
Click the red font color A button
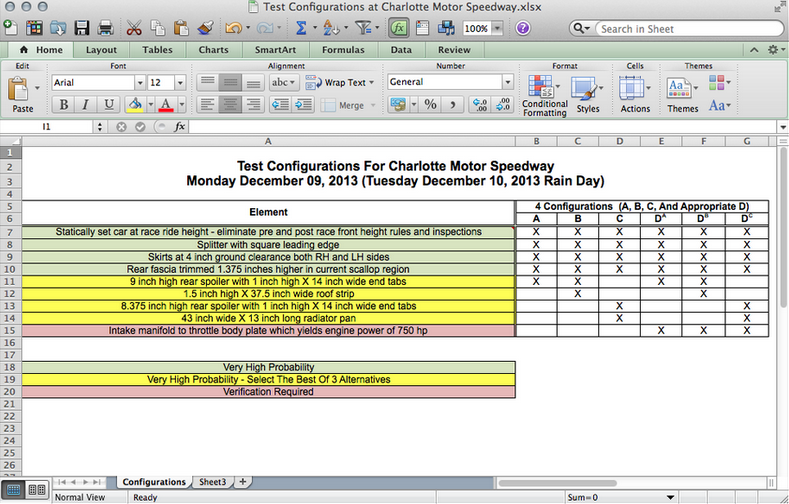pyautogui.click(x=166, y=105)
